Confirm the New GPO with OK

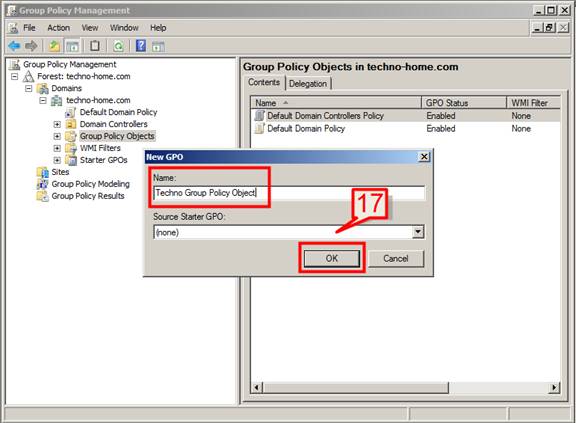(x=332, y=258)
